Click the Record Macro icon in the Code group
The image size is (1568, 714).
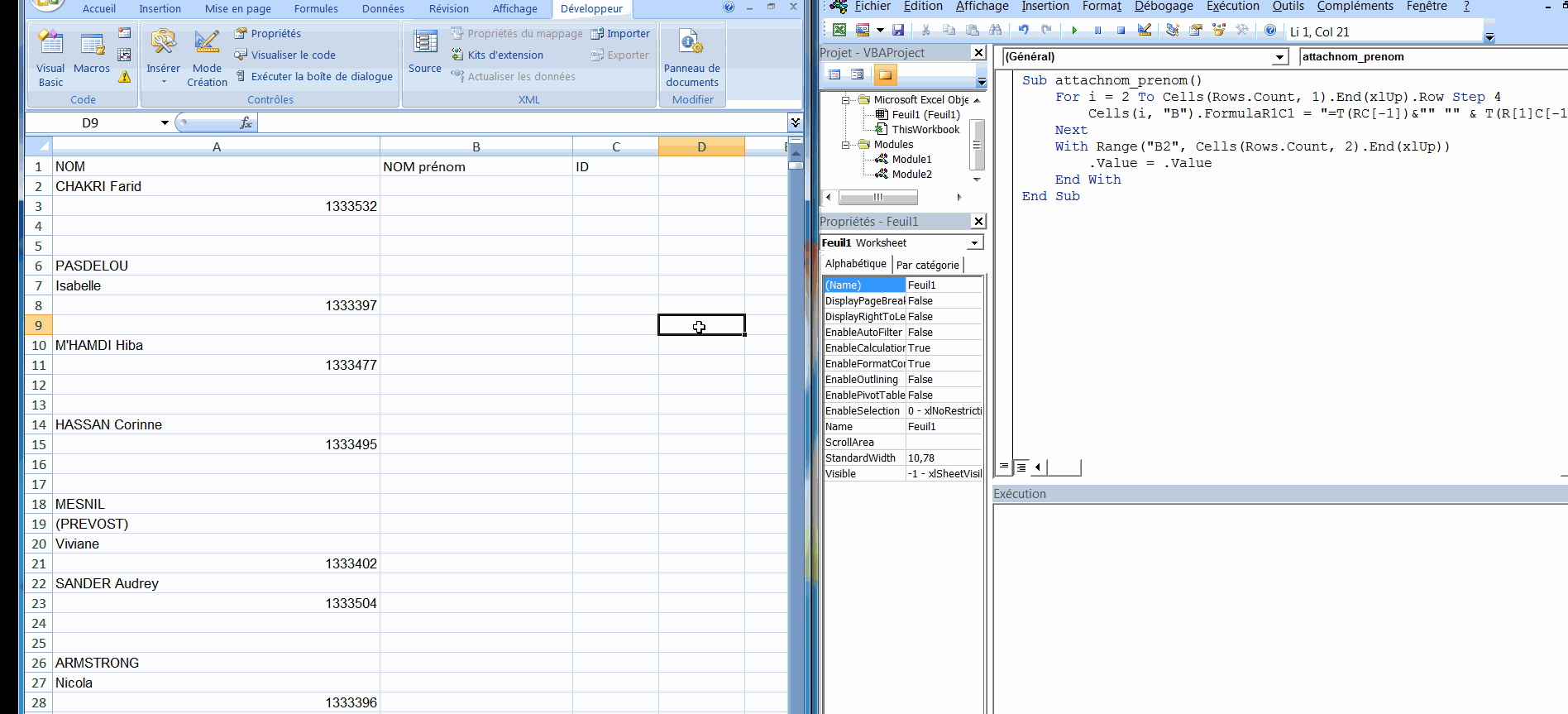[x=124, y=33]
